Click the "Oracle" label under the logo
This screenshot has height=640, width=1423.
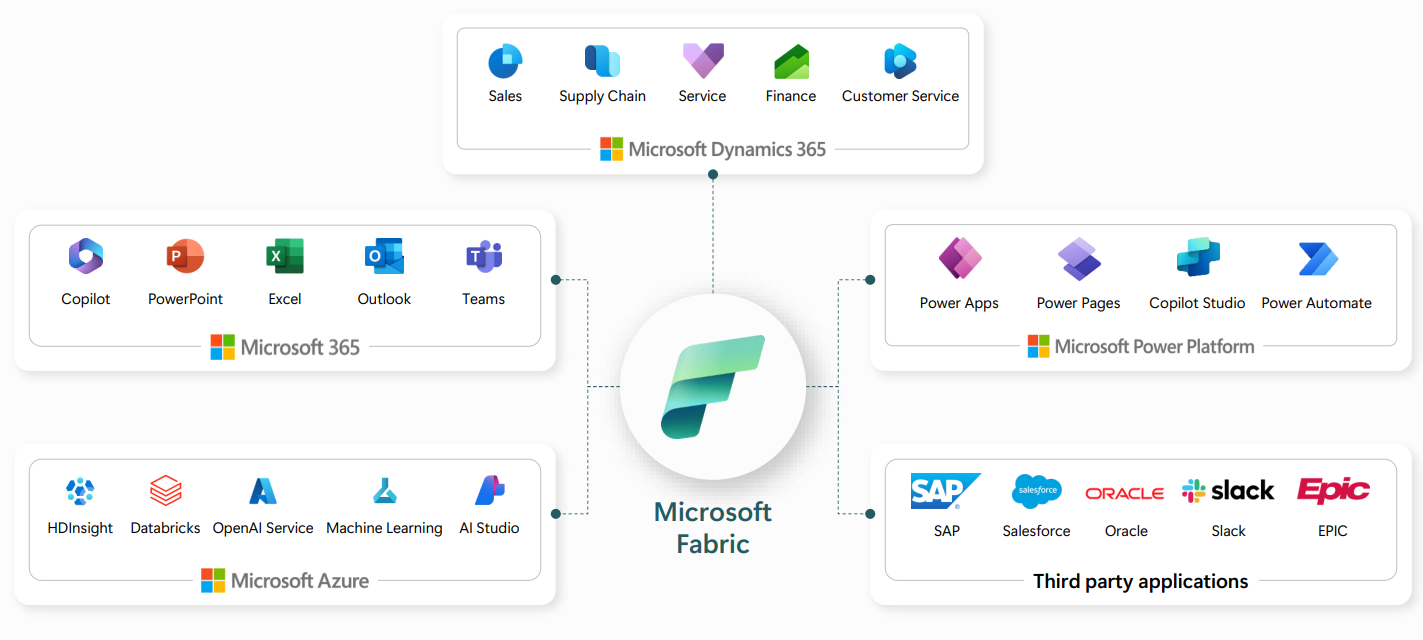click(1126, 531)
